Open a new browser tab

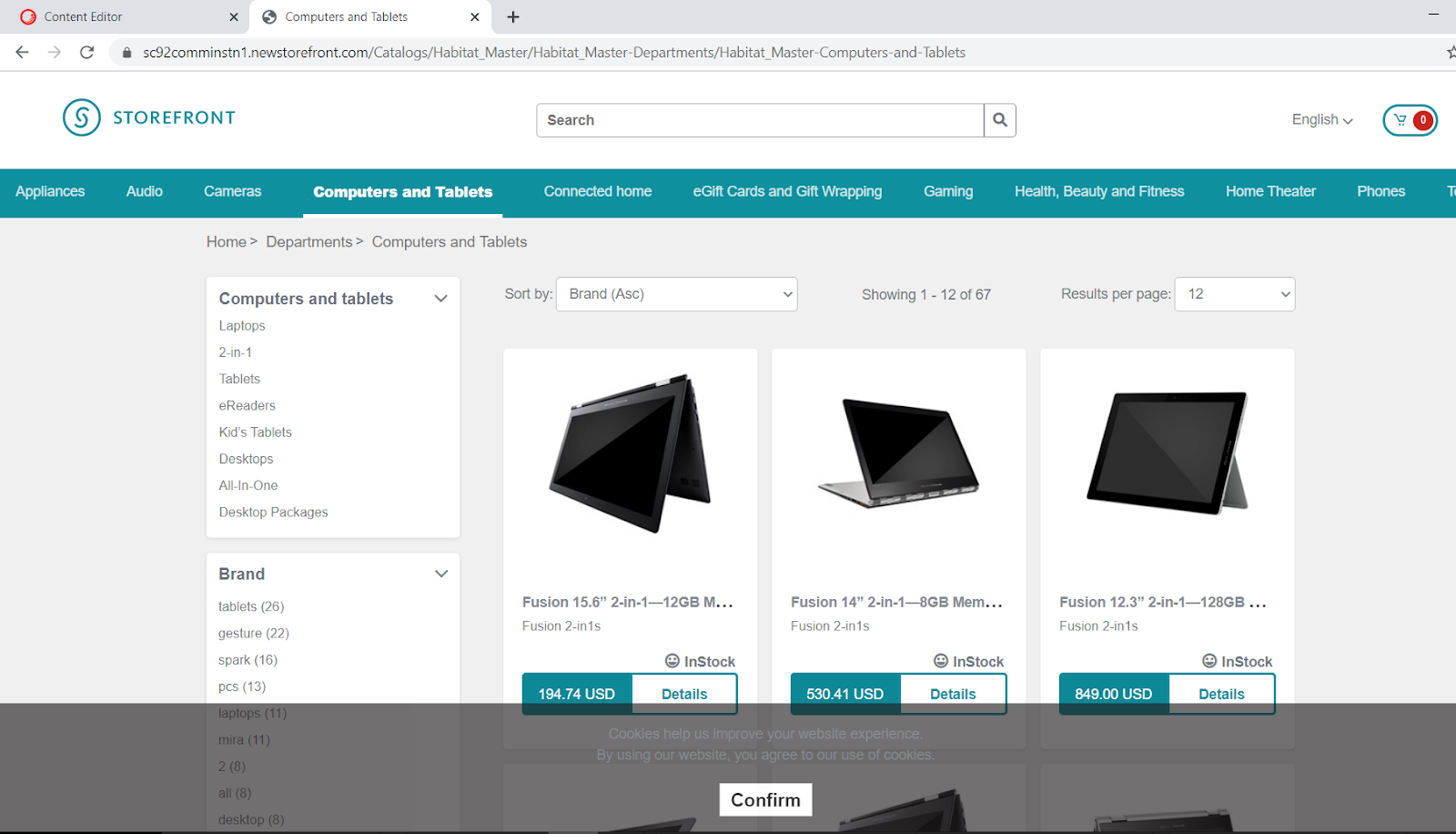coord(513,16)
